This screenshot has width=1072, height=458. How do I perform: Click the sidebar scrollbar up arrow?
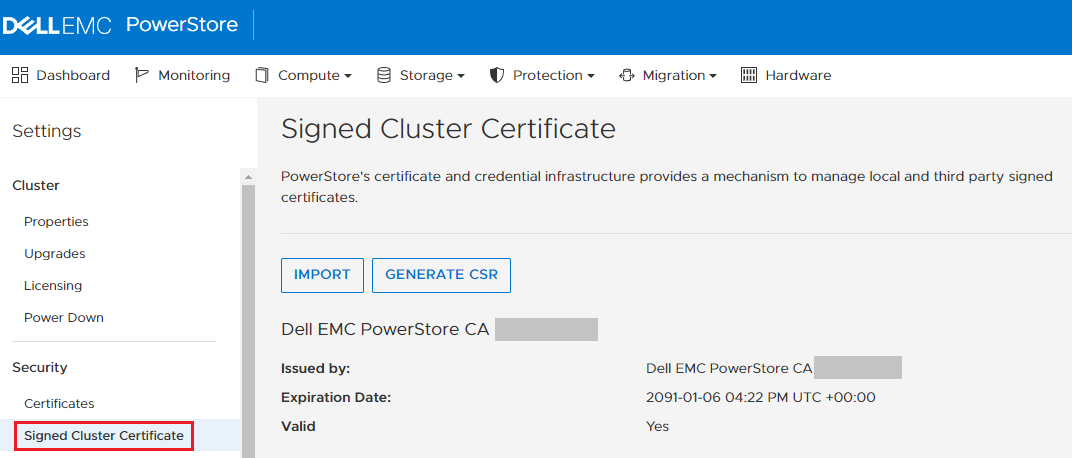[248, 177]
